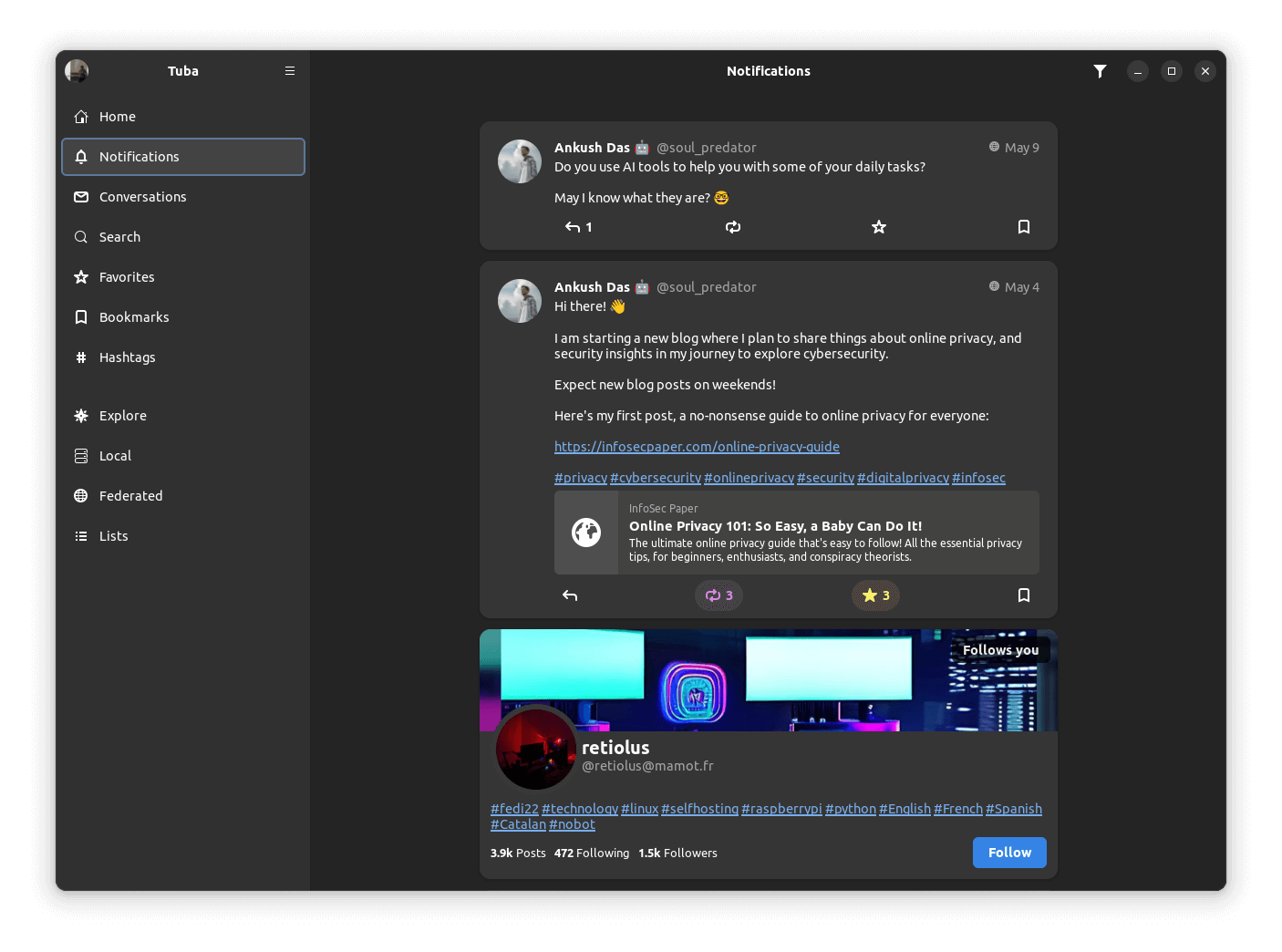Open the Explore section in sidebar
The image size is (1282, 952).
click(x=123, y=415)
